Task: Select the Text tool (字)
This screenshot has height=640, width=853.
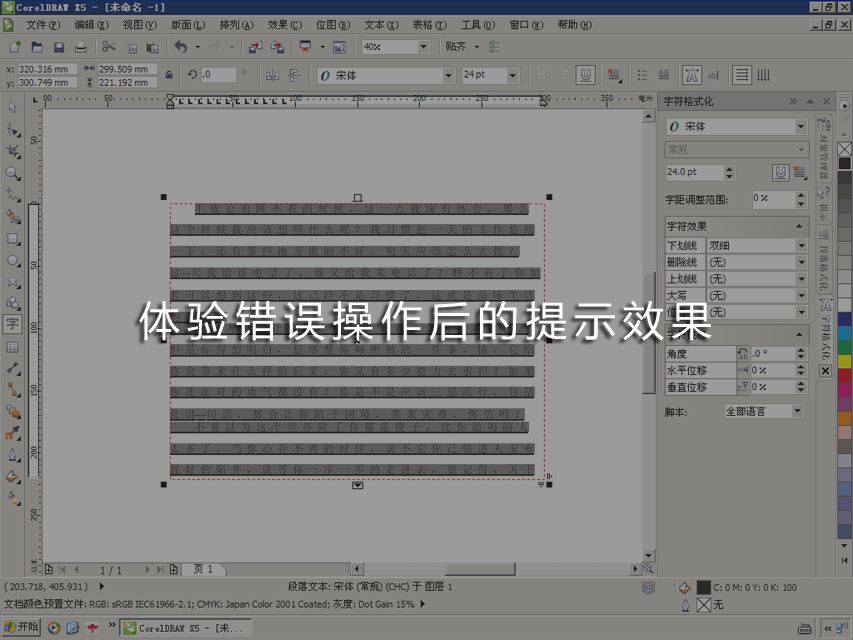Action: click(x=13, y=324)
